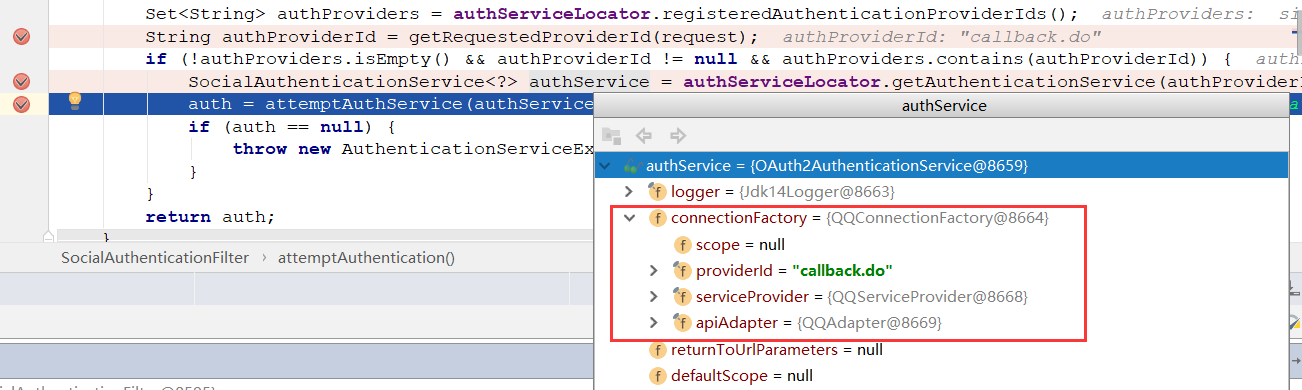Click the greyed-out tree icon in the authService popup toolbar
This screenshot has width=1302, height=390.
[x=612, y=135]
